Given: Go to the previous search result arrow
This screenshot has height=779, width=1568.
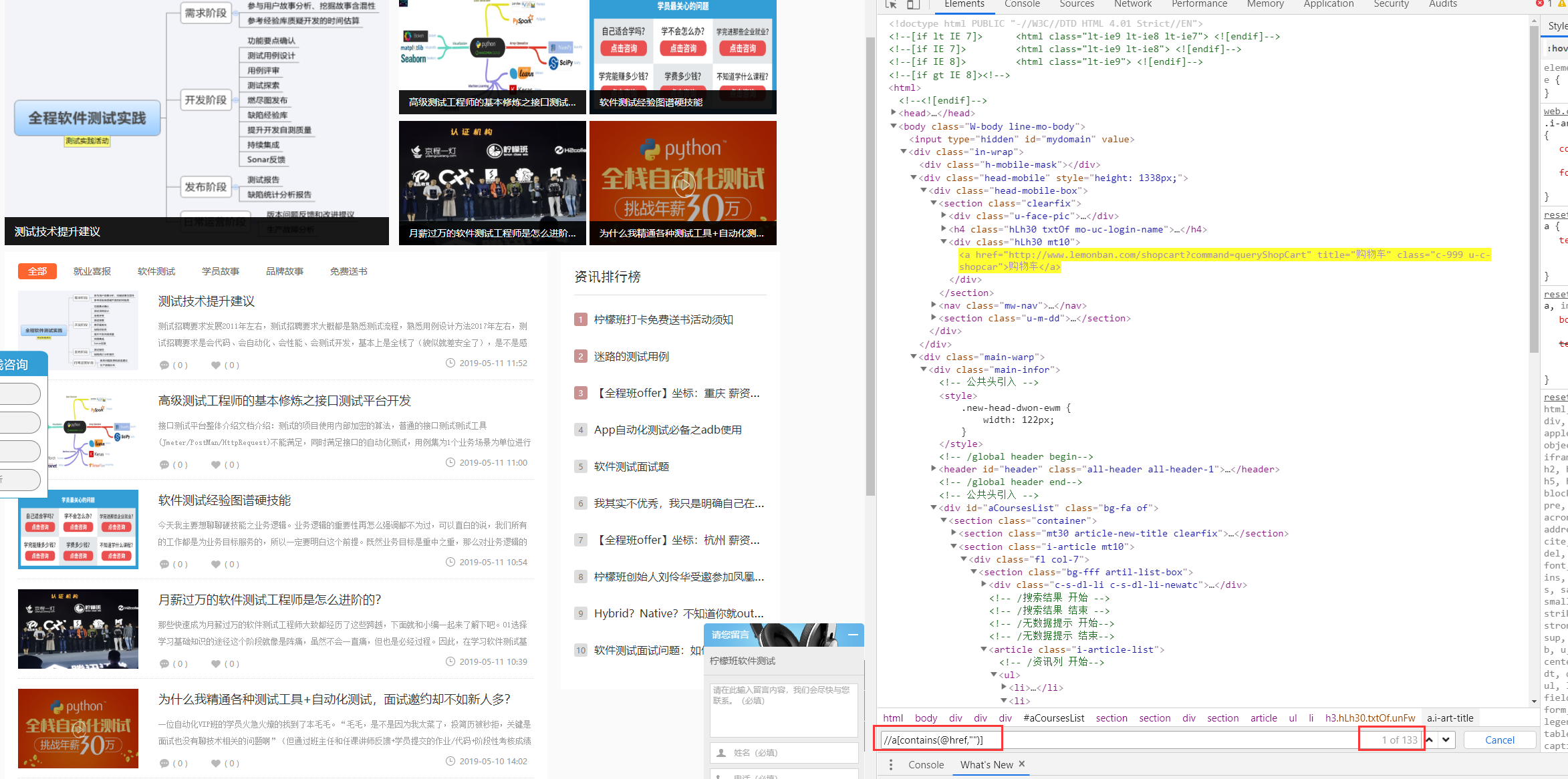Looking at the screenshot, I should click(x=1430, y=740).
